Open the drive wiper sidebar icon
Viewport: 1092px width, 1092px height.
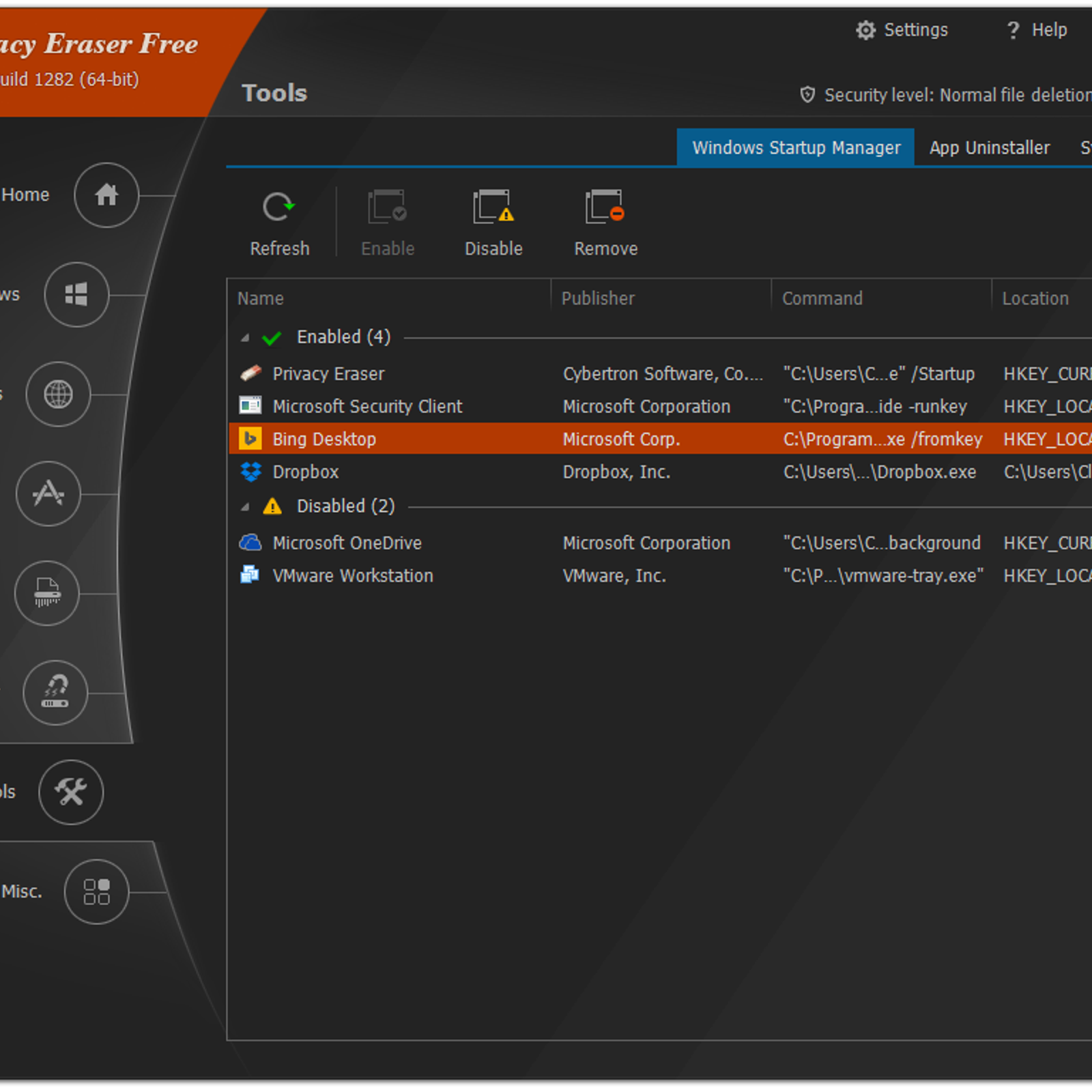tap(55, 693)
